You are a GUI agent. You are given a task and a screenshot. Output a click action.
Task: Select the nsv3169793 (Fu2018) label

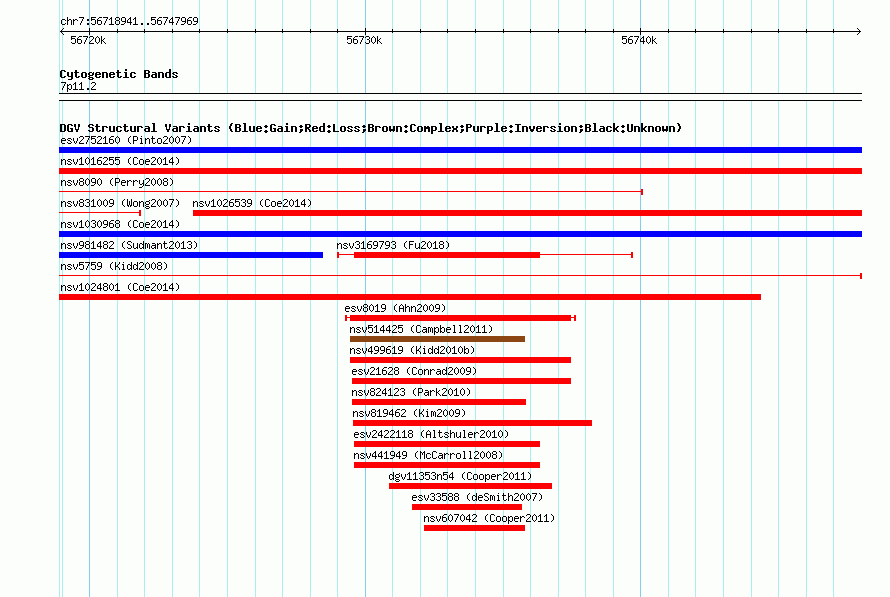(x=393, y=245)
